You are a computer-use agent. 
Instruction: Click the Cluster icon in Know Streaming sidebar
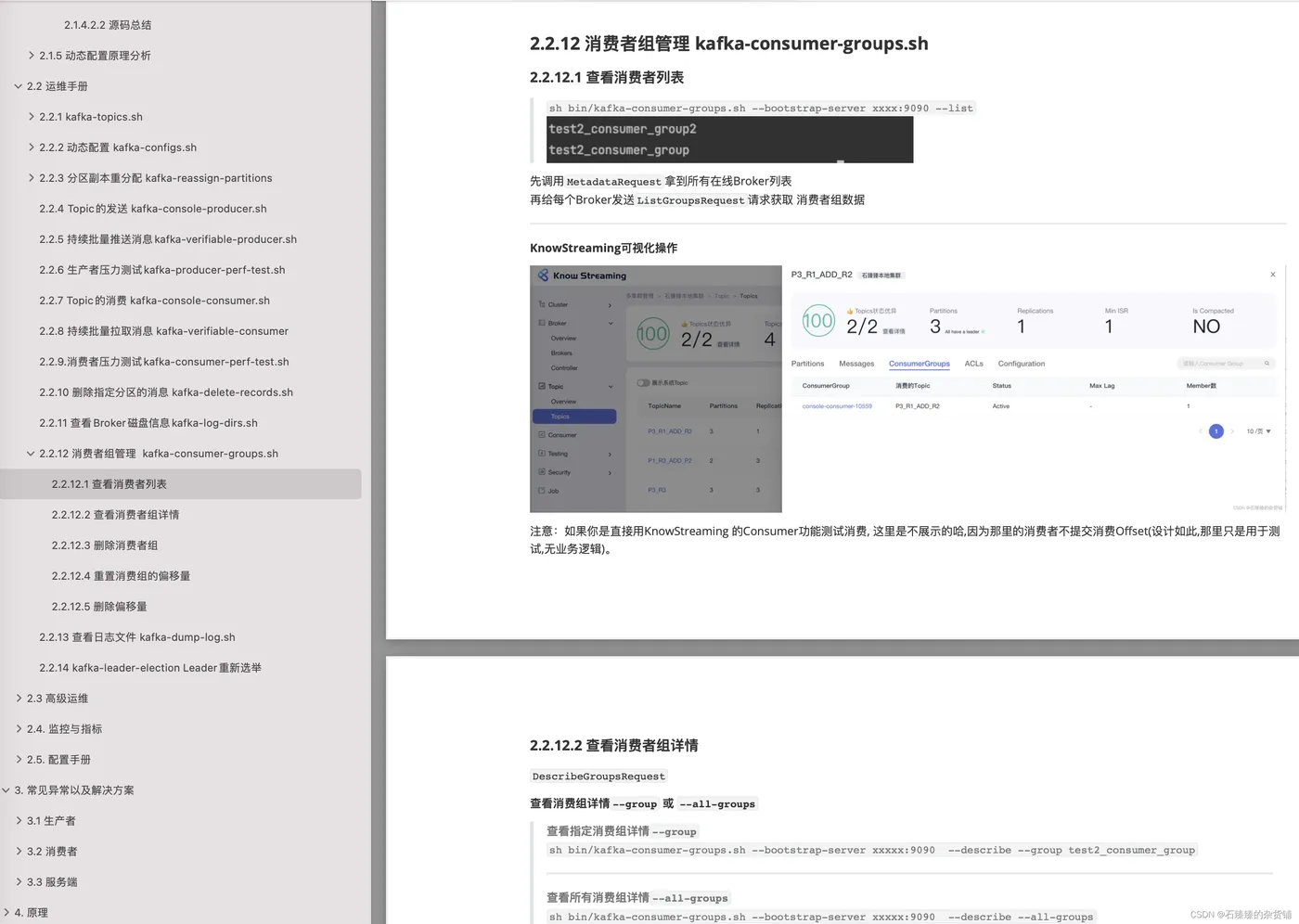click(x=542, y=304)
